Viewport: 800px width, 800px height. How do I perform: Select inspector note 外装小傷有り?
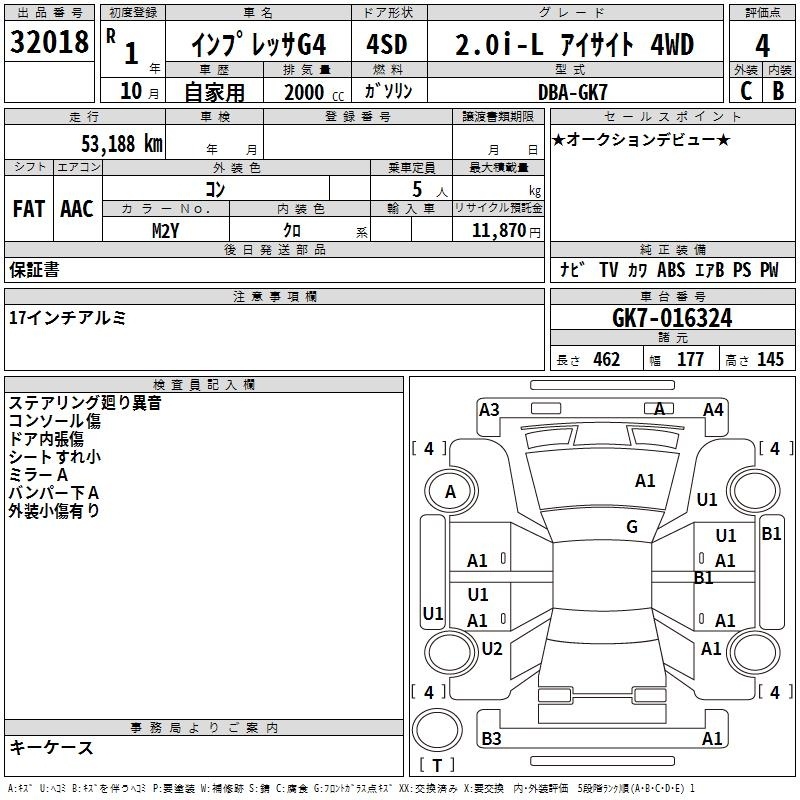(x=54, y=510)
